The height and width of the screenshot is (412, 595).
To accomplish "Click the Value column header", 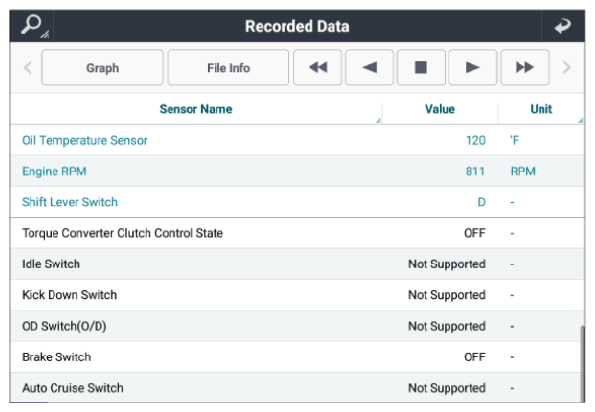I will click(x=439, y=109).
